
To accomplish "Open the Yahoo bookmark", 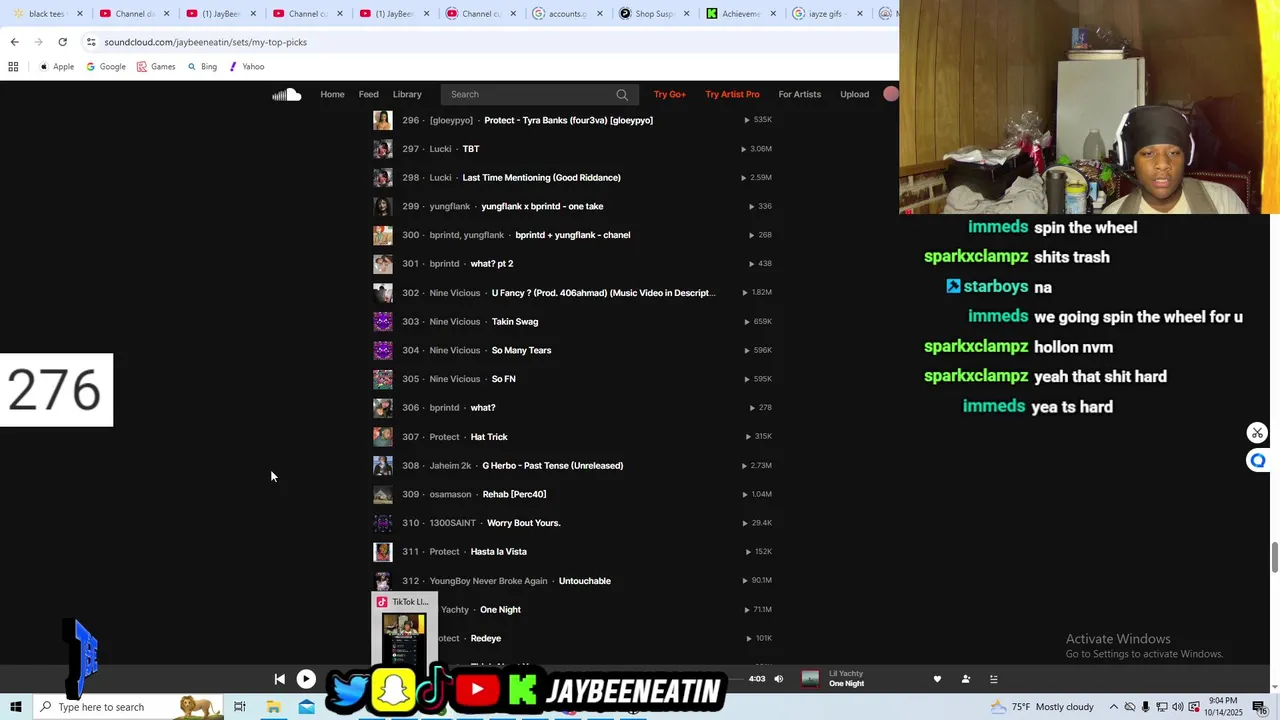I will [x=247, y=67].
